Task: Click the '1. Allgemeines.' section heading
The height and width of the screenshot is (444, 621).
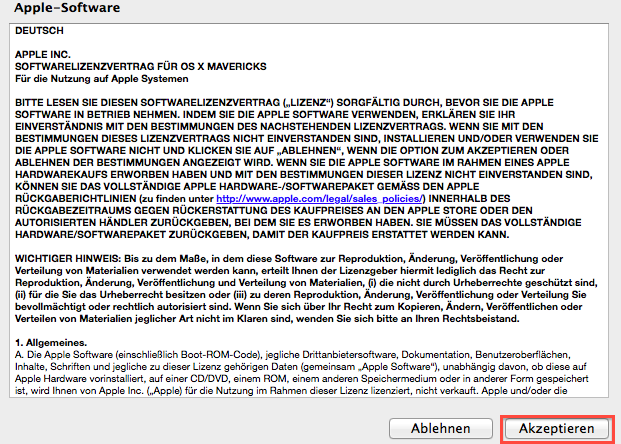Action: tap(51, 343)
